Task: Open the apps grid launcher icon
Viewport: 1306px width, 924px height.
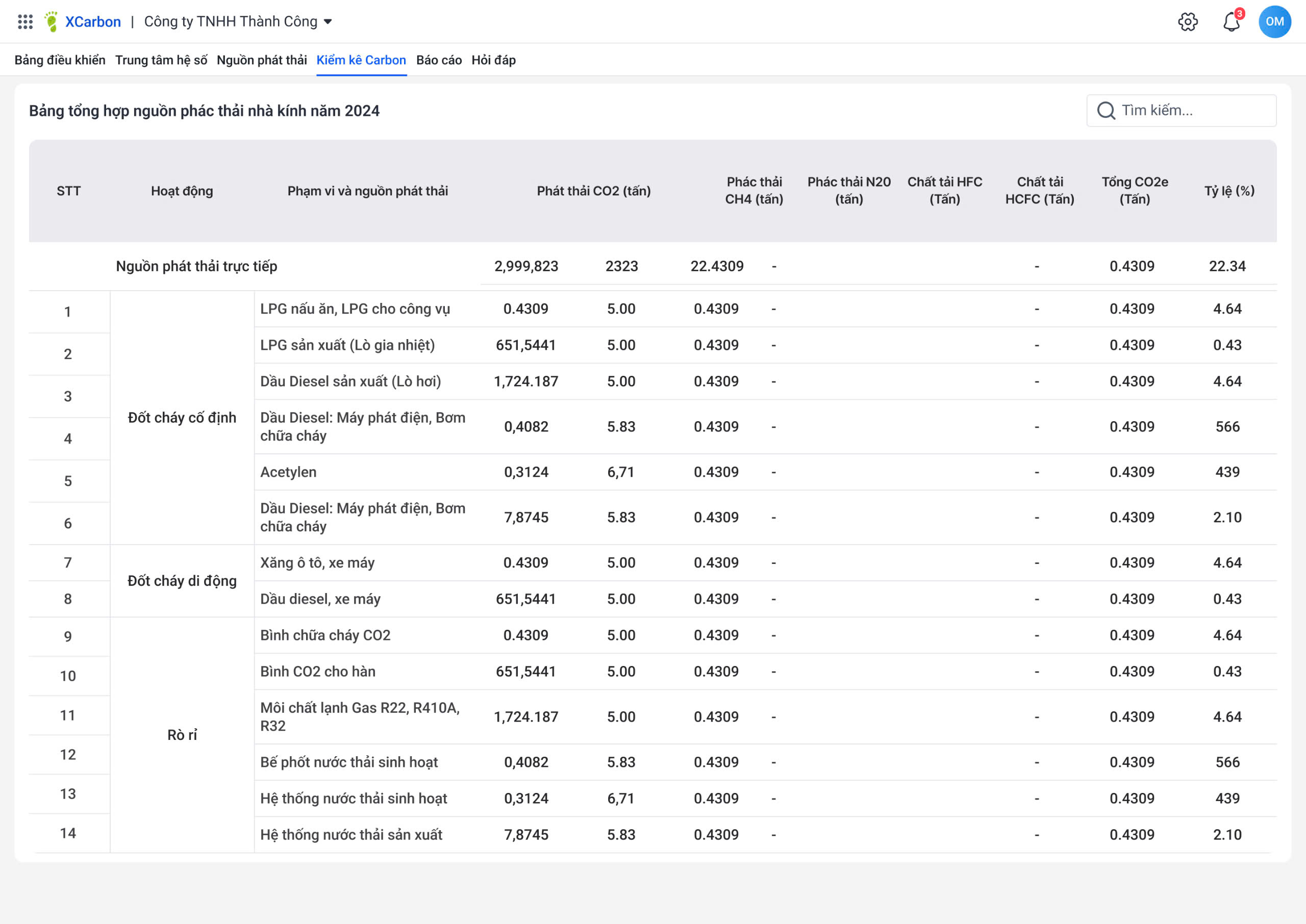Action: pos(25,21)
